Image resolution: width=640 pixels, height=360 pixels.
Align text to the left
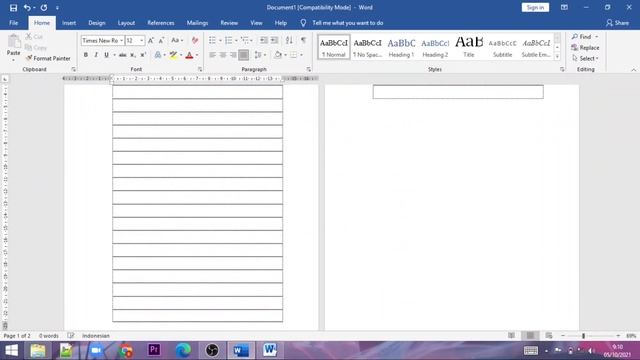pos(213,55)
